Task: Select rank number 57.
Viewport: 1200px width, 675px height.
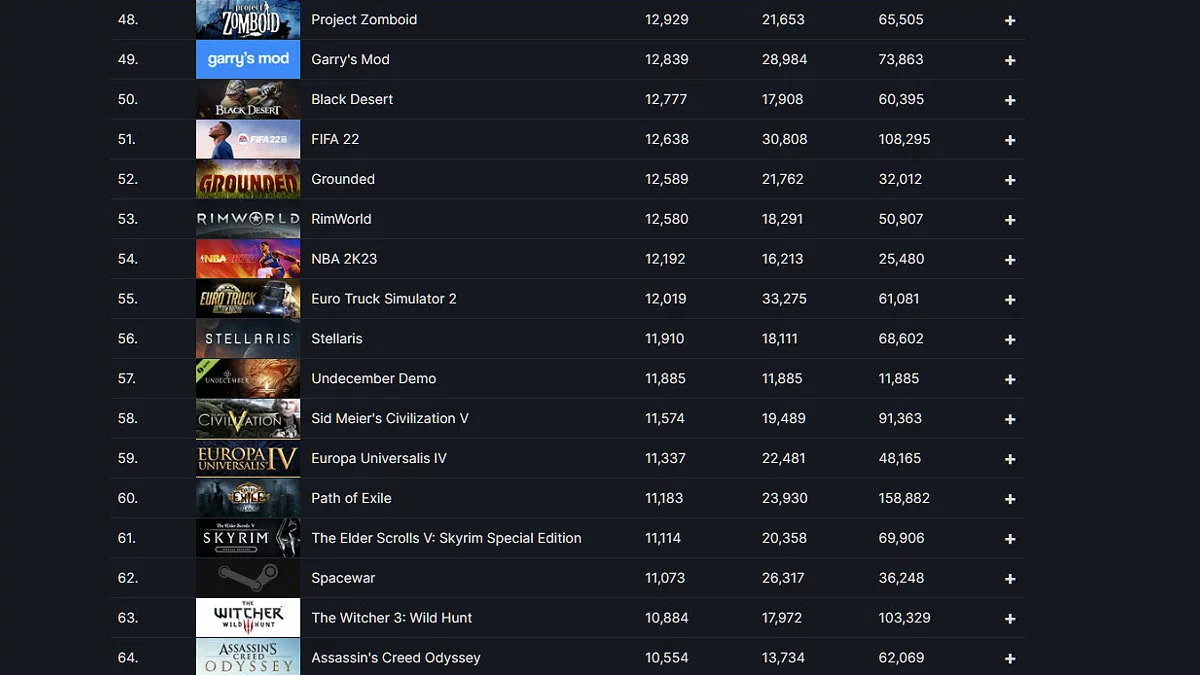Action: tap(127, 379)
